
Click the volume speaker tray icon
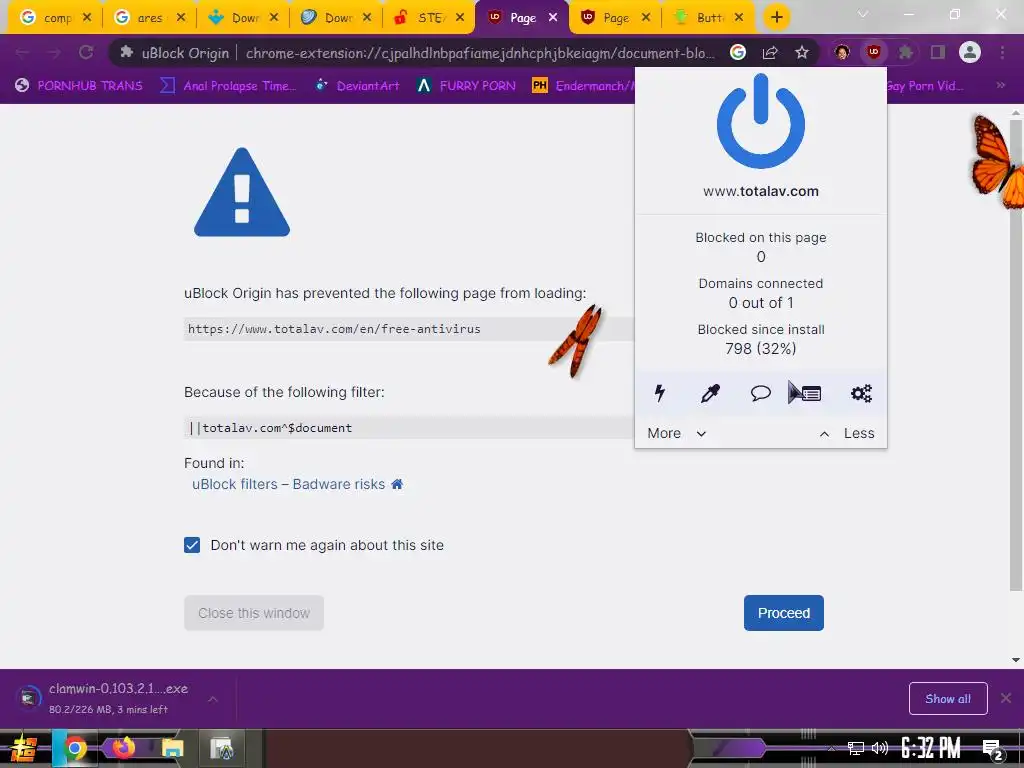tap(880, 748)
